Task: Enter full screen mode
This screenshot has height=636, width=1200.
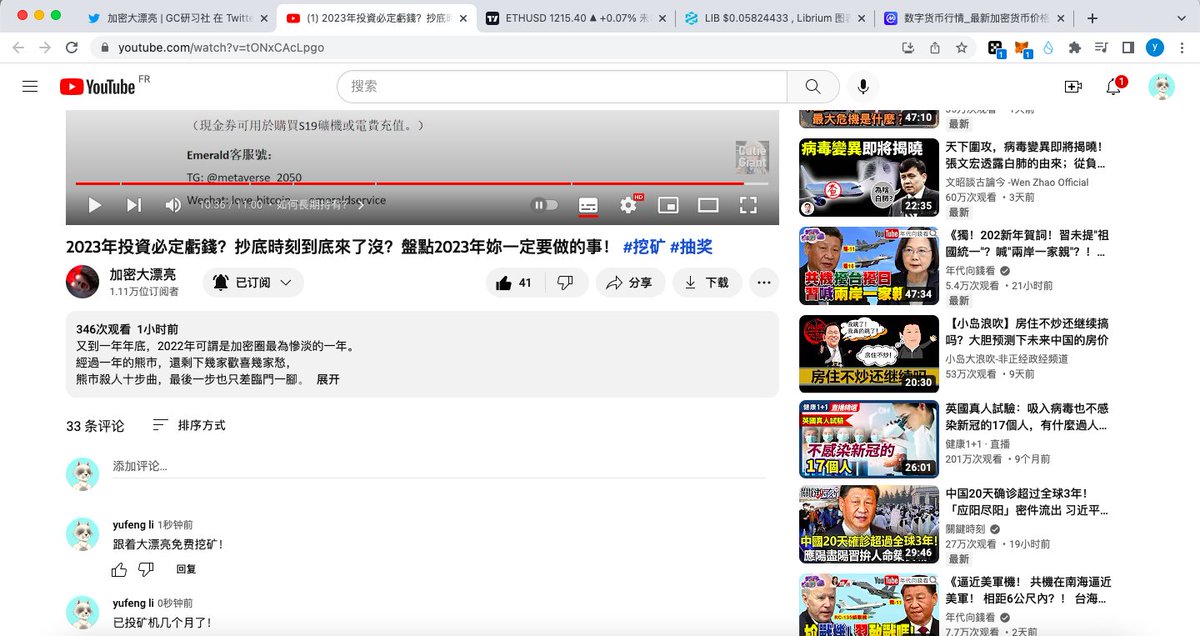Action: [x=748, y=205]
